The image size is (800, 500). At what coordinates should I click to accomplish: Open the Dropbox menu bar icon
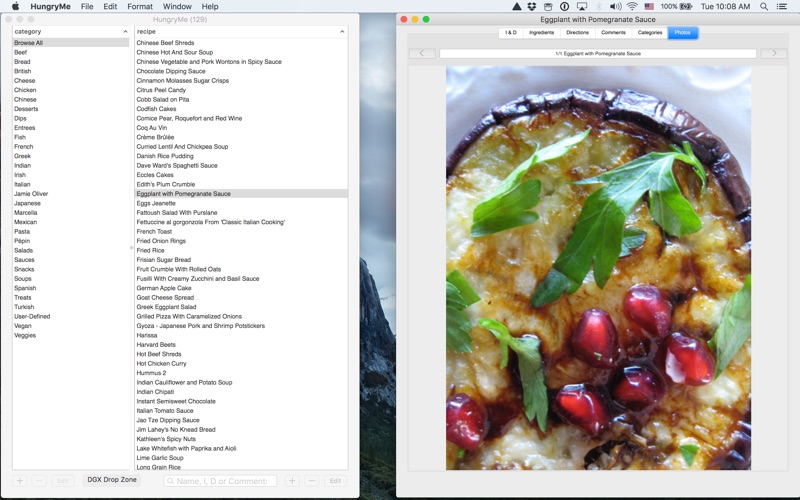pos(532,7)
